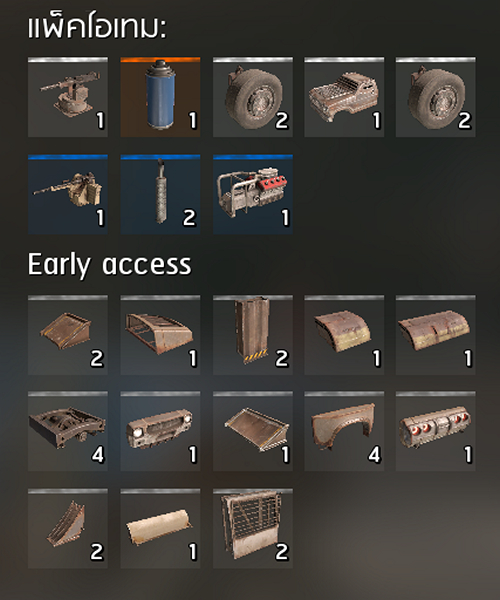Click the blue-rarity heavy machine gun item
Viewport: 500px width, 600px height.
pyautogui.click(x=68, y=194)
